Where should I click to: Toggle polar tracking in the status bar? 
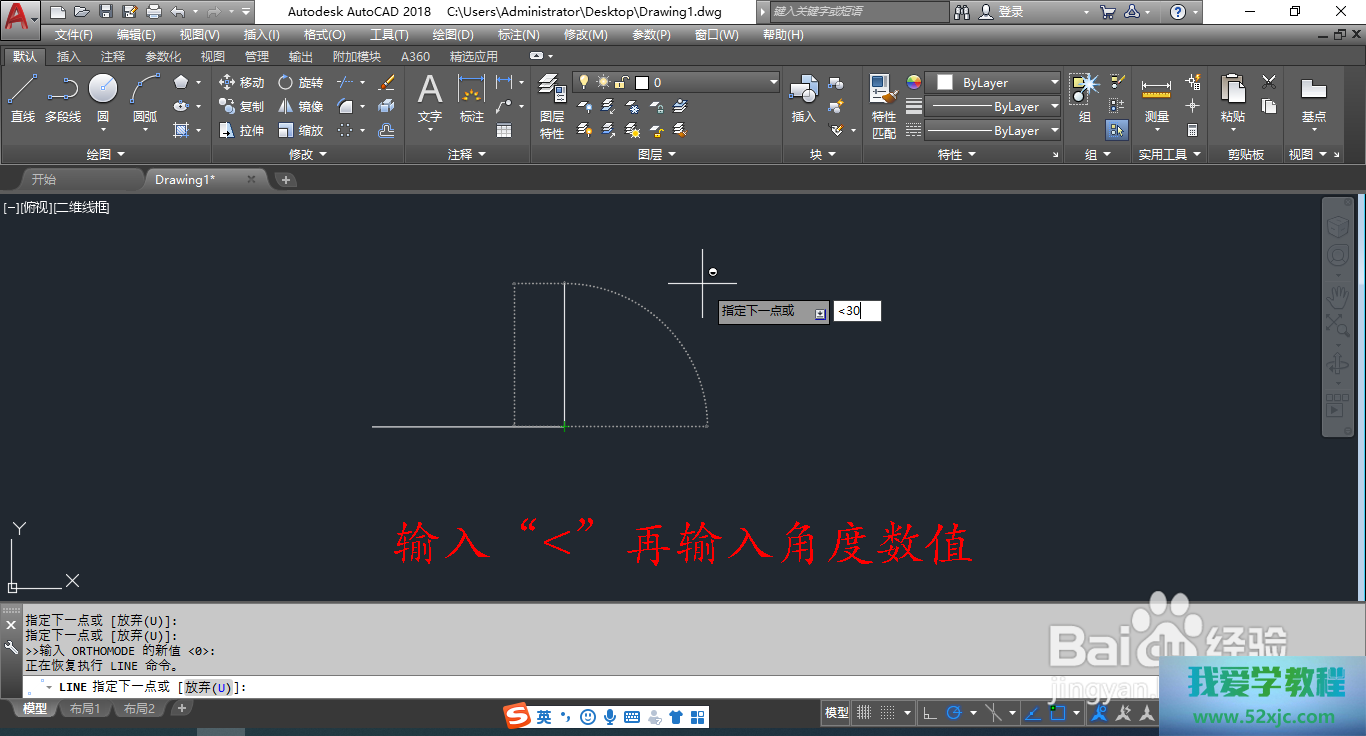tap(954, 713)
